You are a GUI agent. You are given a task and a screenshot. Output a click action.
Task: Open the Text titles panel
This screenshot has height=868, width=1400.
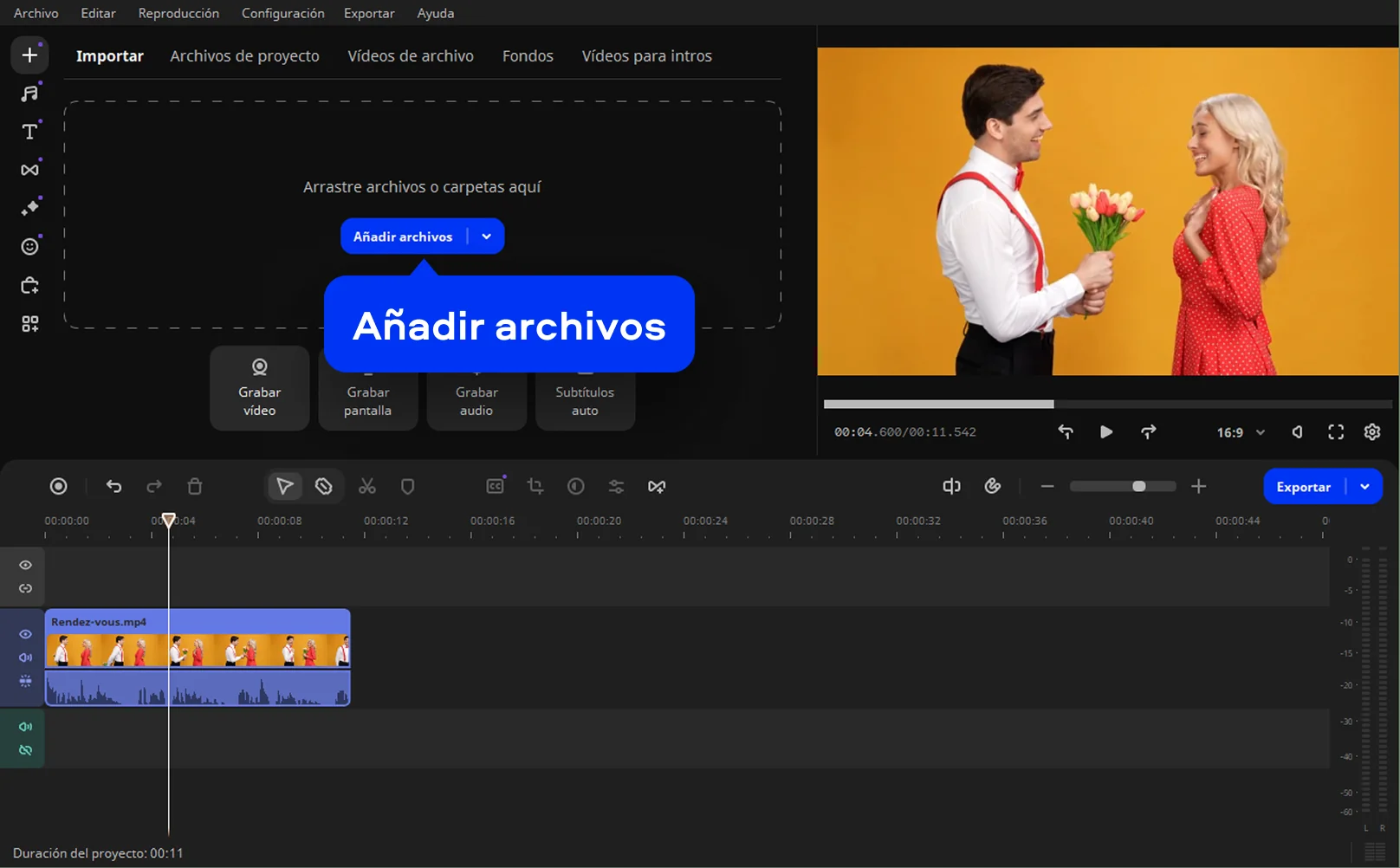click(x=29, y=132)
